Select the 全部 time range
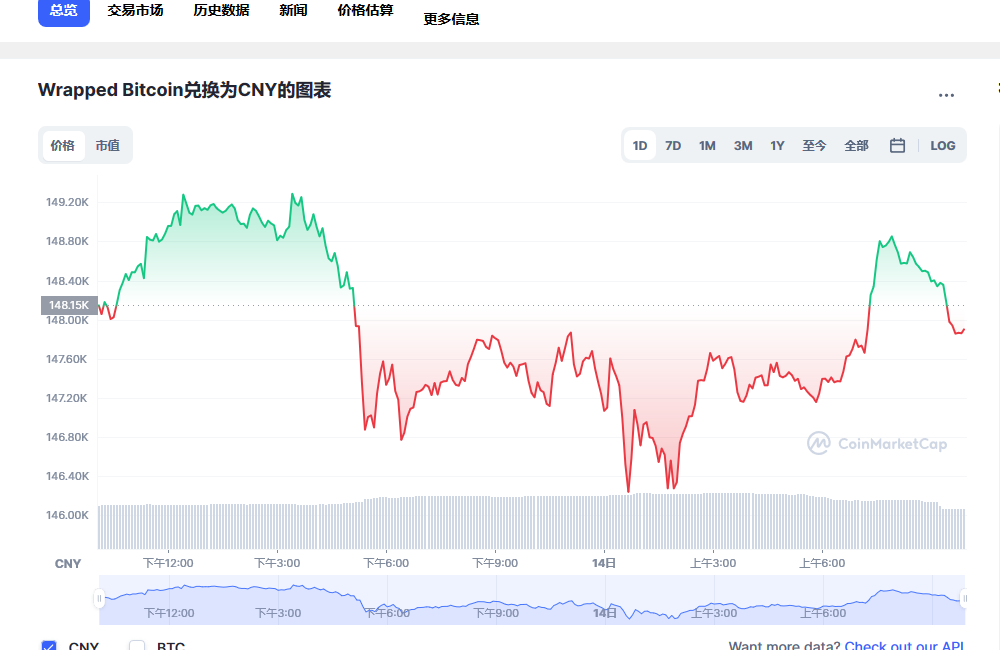Screen dimensions: 1000x650 tap(857, 145)
